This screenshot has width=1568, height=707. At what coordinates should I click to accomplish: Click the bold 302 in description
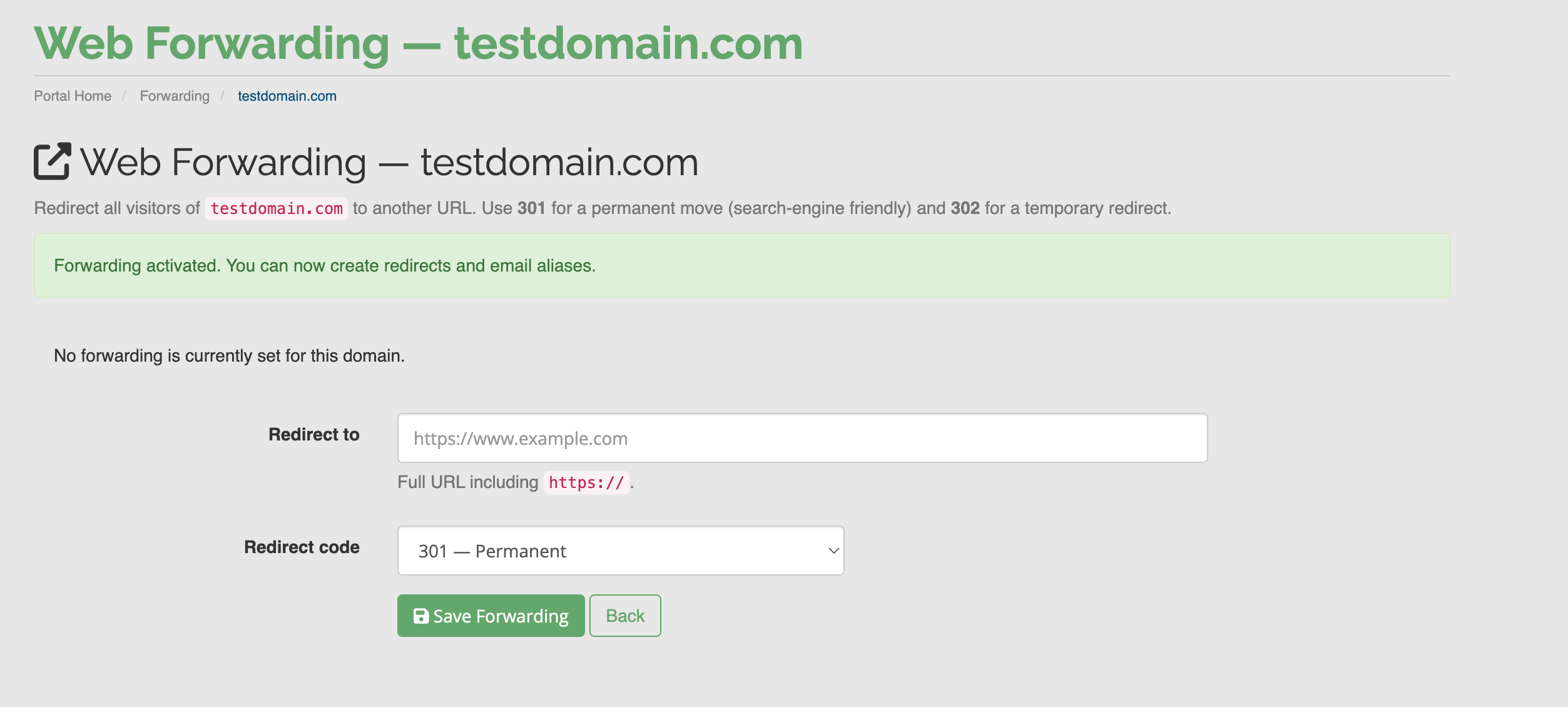click(x=965, y=208)
